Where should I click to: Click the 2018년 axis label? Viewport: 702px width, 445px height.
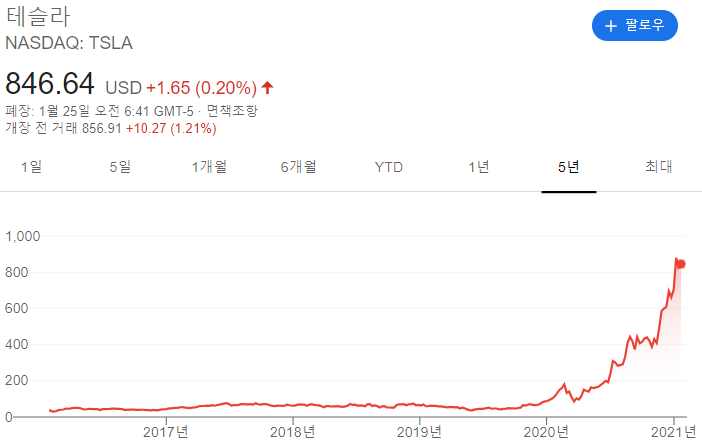click(x=292, y=432)
